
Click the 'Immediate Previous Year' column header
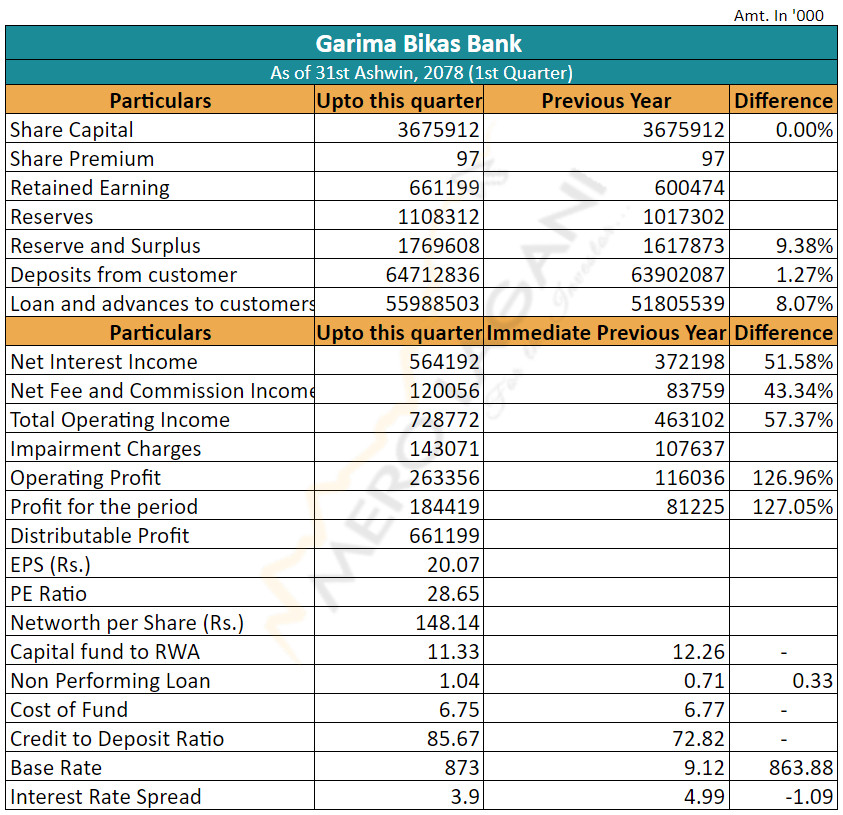[606, 333]
